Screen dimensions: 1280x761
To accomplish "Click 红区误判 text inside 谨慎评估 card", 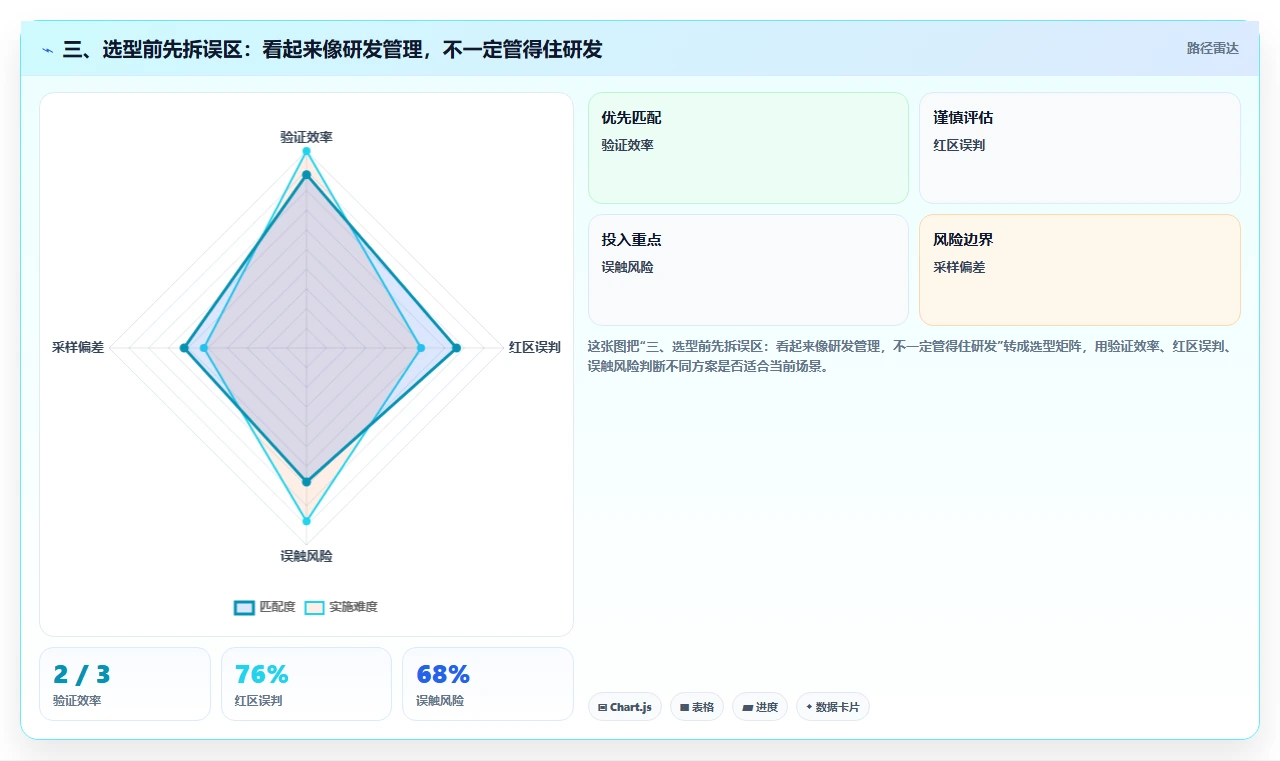I will coord(959,145).
